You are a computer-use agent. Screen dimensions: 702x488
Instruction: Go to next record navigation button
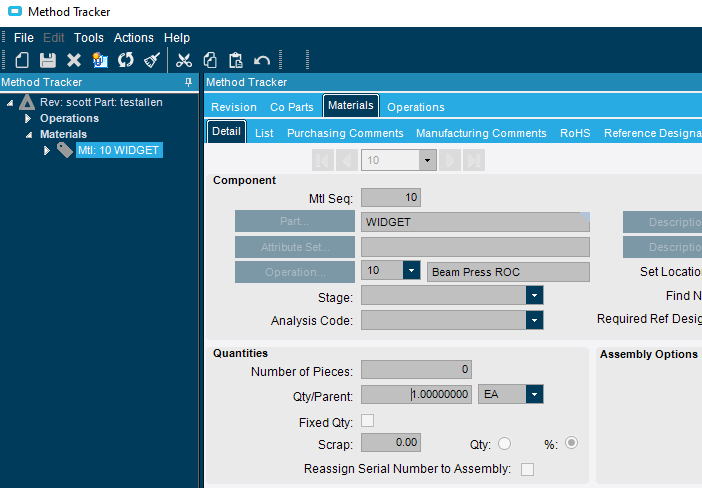(x=450, y=160)
